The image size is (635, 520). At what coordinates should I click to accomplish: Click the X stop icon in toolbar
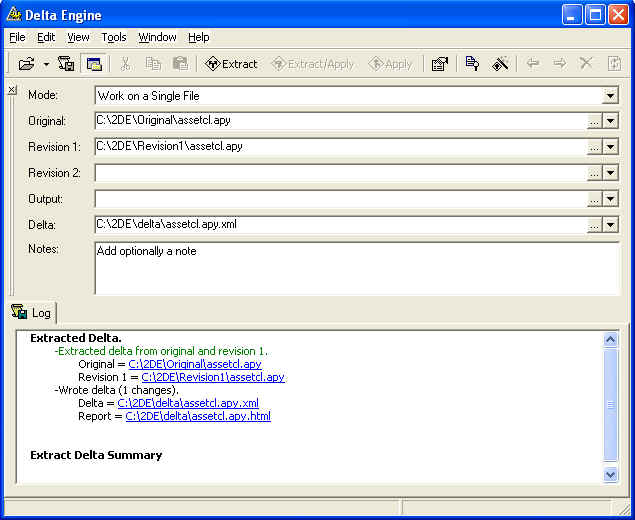(x=586, y=64)
